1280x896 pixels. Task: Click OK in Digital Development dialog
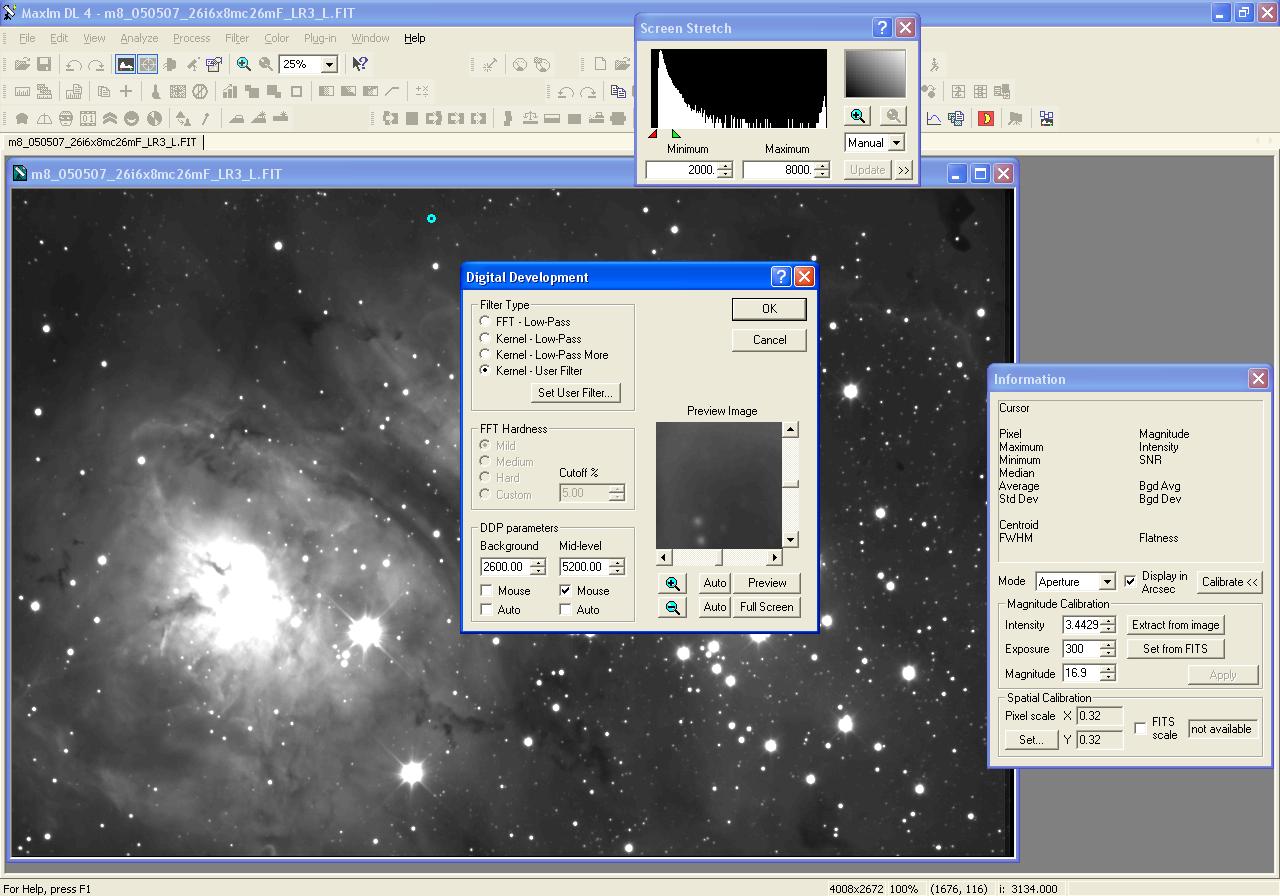point(769,309)
